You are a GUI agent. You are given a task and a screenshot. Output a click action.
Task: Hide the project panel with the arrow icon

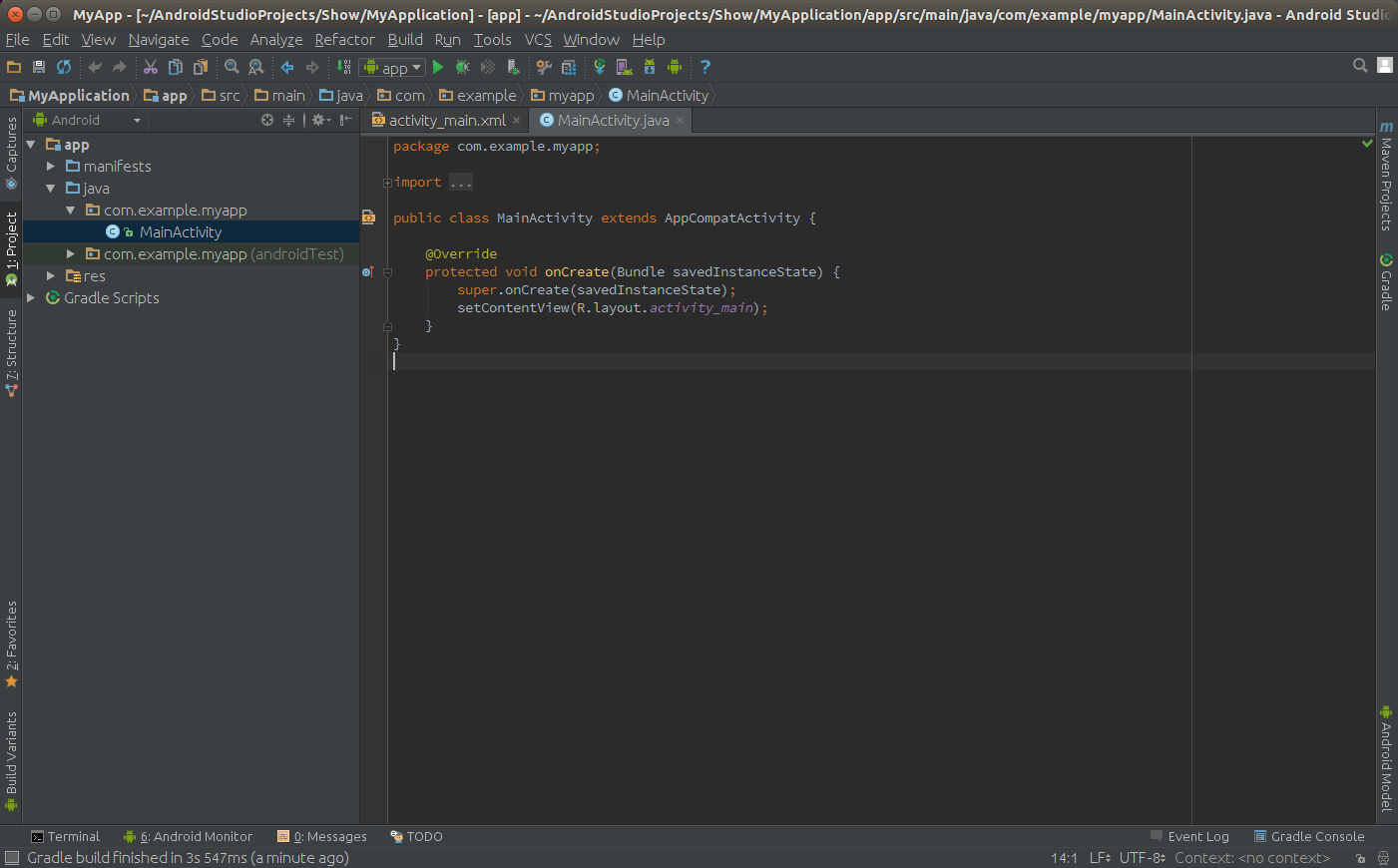pos(345,120)
